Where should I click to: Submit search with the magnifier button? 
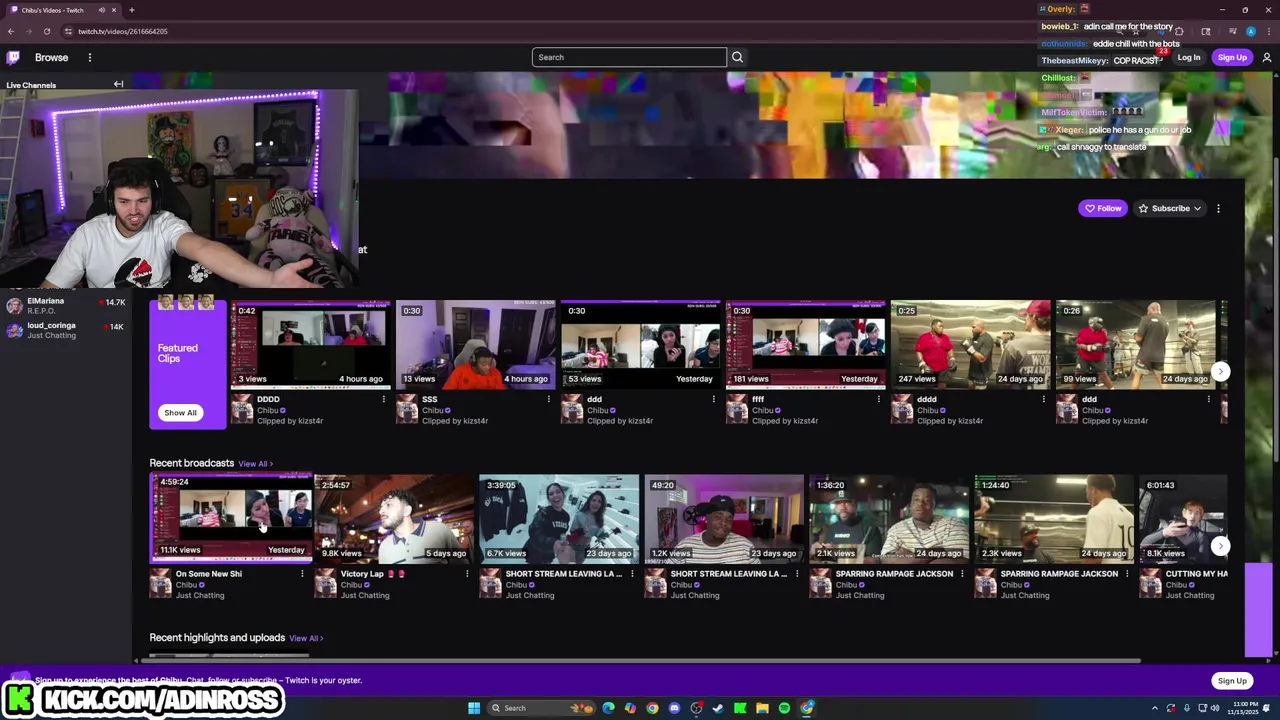[737, 57]
